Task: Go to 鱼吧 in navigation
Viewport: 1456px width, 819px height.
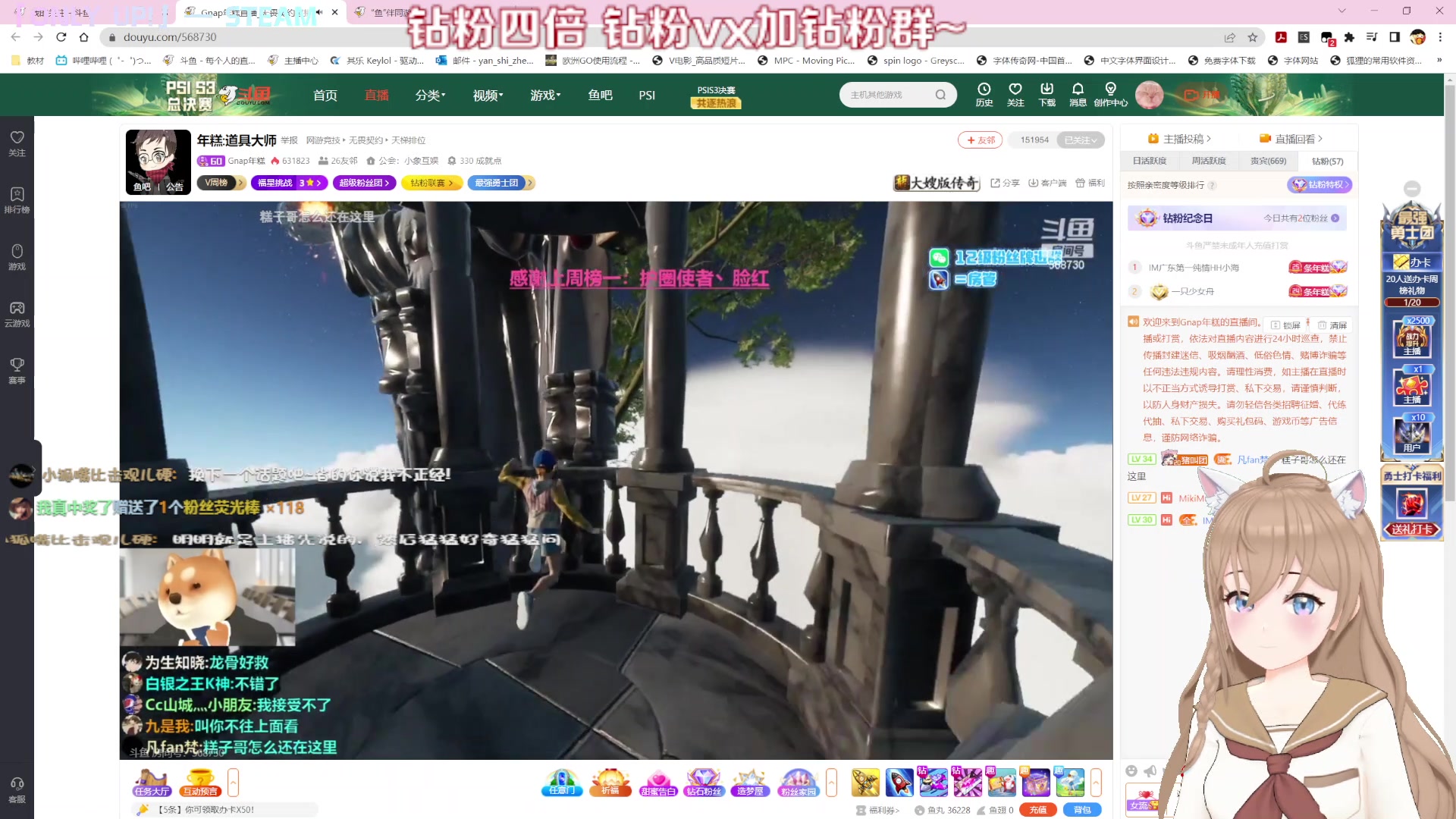Action: pos(600,95)
